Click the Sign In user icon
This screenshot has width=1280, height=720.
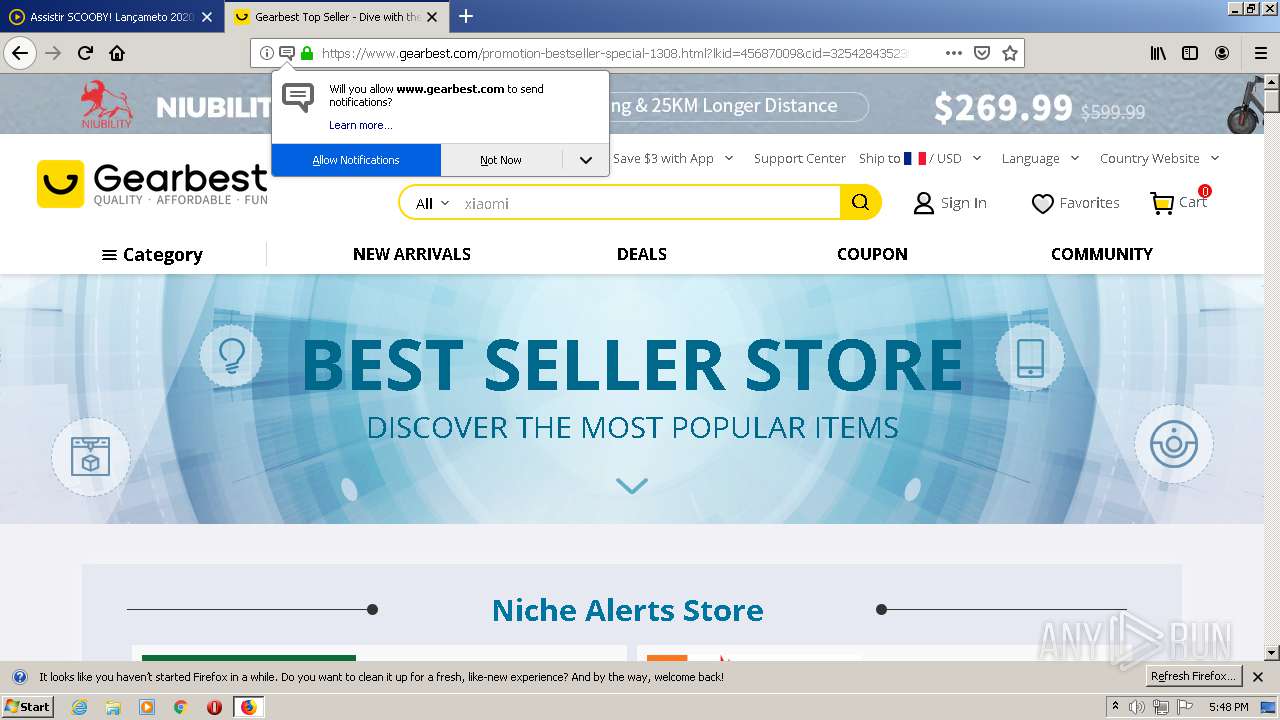tap(924, 203)
